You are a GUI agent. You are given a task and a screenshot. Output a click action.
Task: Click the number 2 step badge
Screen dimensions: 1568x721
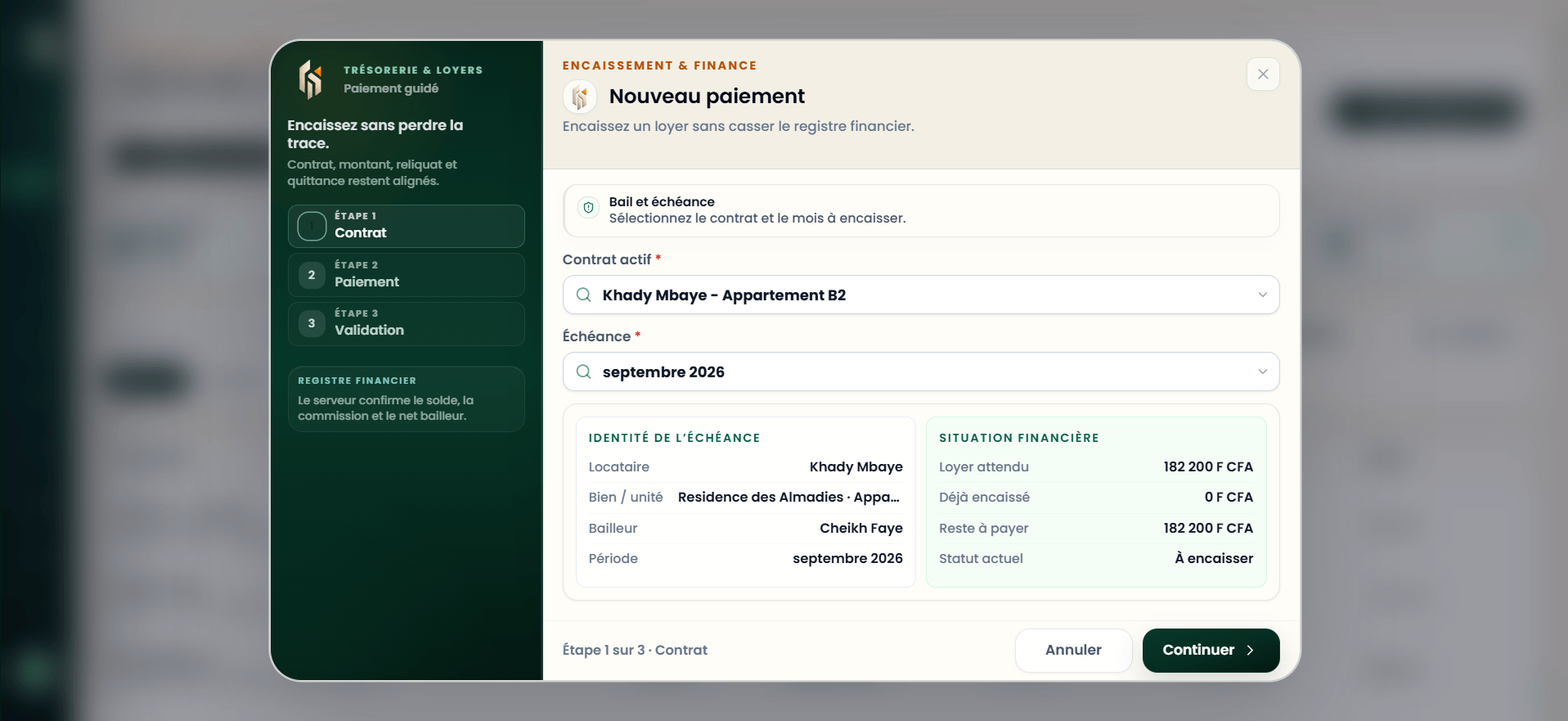click(312, 275)
